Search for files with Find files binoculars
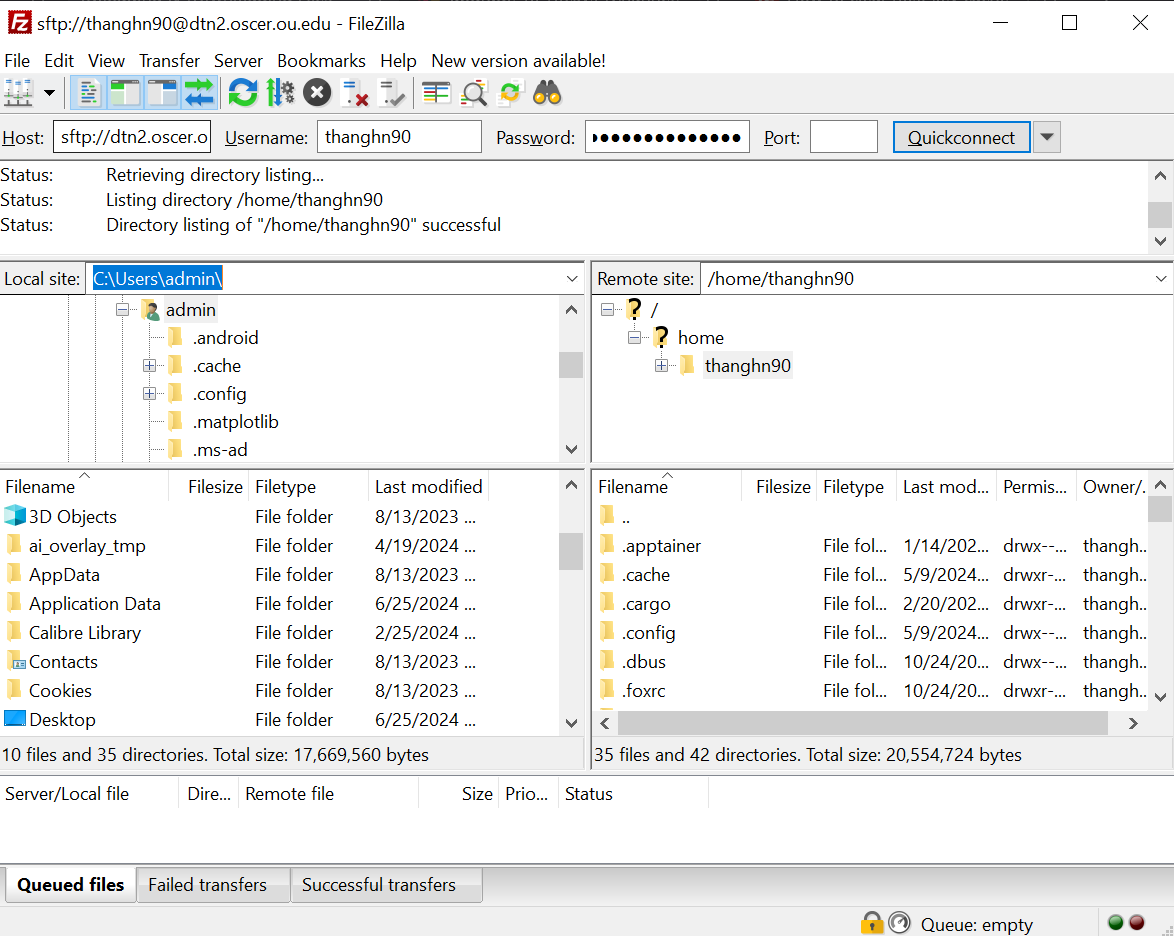This screenshot has width=1174, height=936. click(545, 92)
